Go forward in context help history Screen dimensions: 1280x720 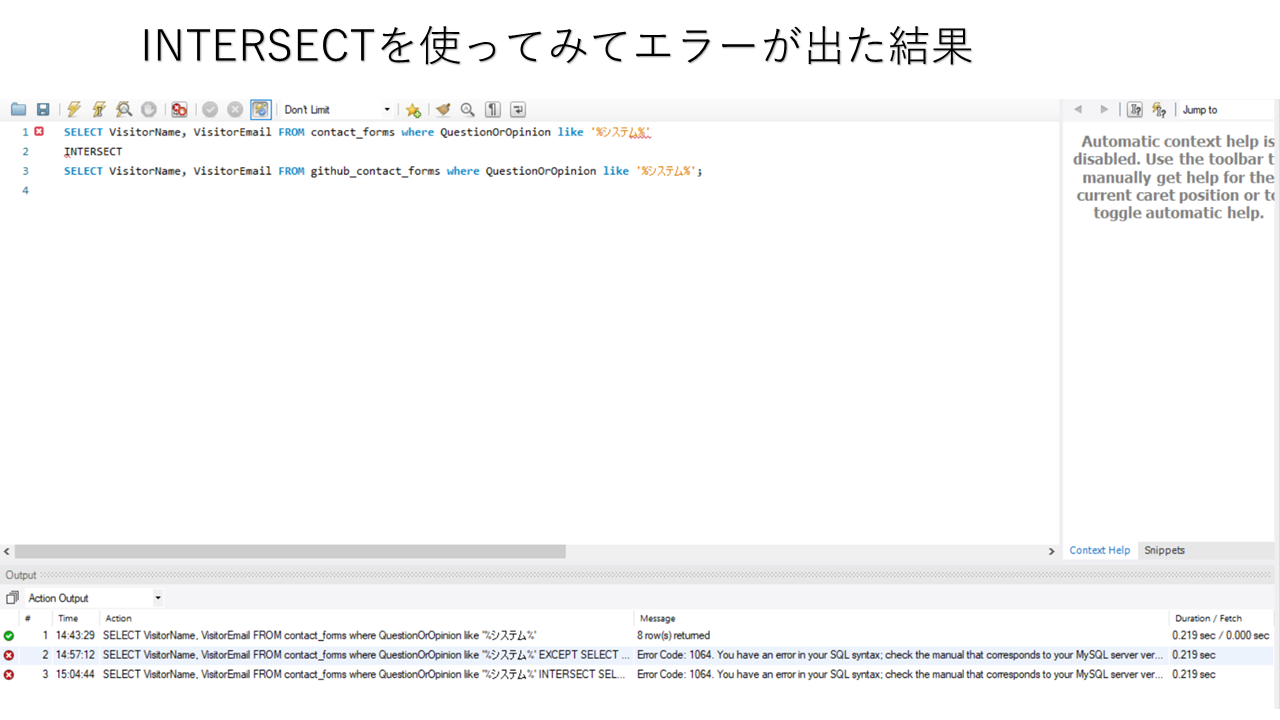coord(1104,109)
